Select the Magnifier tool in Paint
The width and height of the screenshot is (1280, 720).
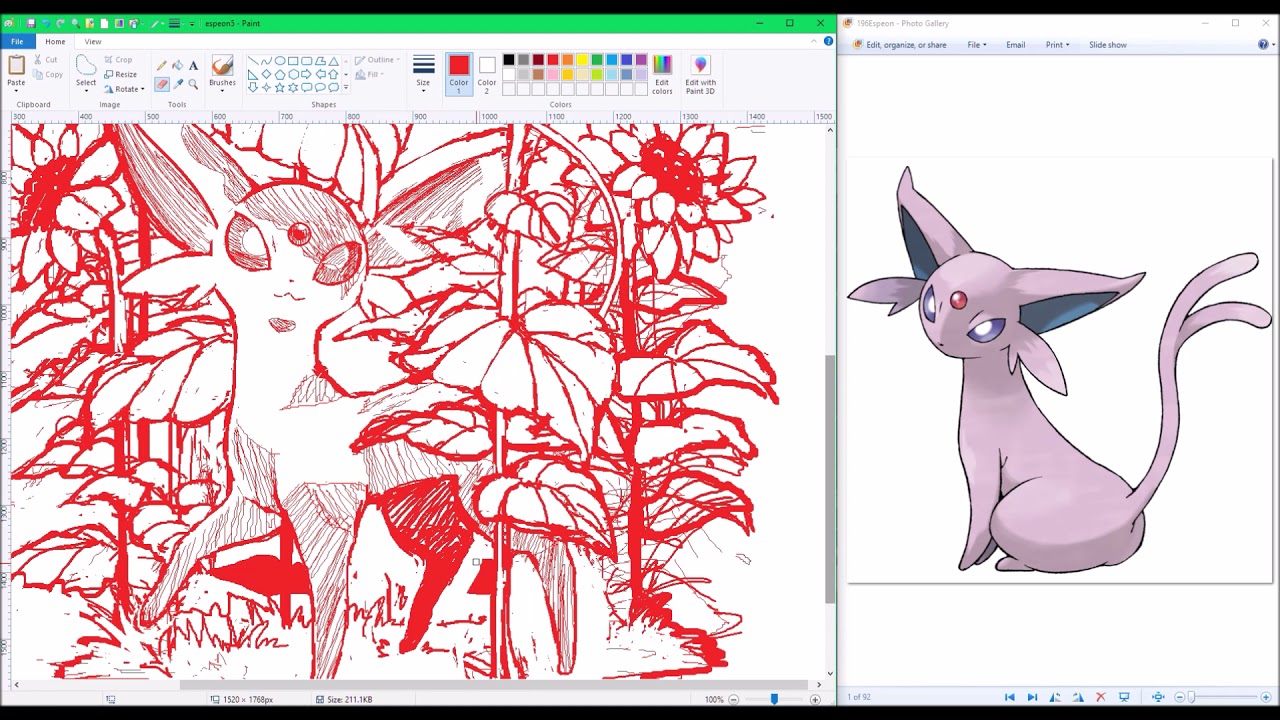(x=193, y=84)
